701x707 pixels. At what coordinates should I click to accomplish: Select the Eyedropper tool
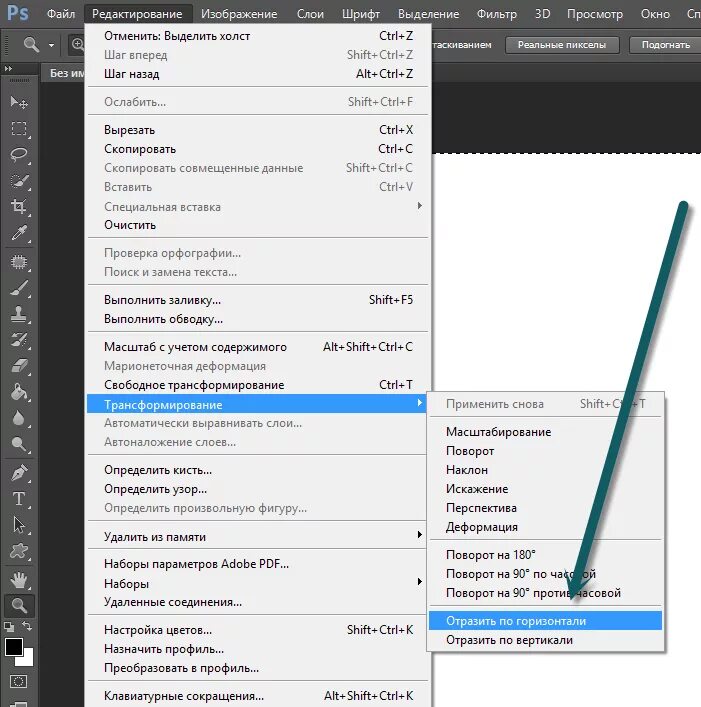click(x=18, y=233)
